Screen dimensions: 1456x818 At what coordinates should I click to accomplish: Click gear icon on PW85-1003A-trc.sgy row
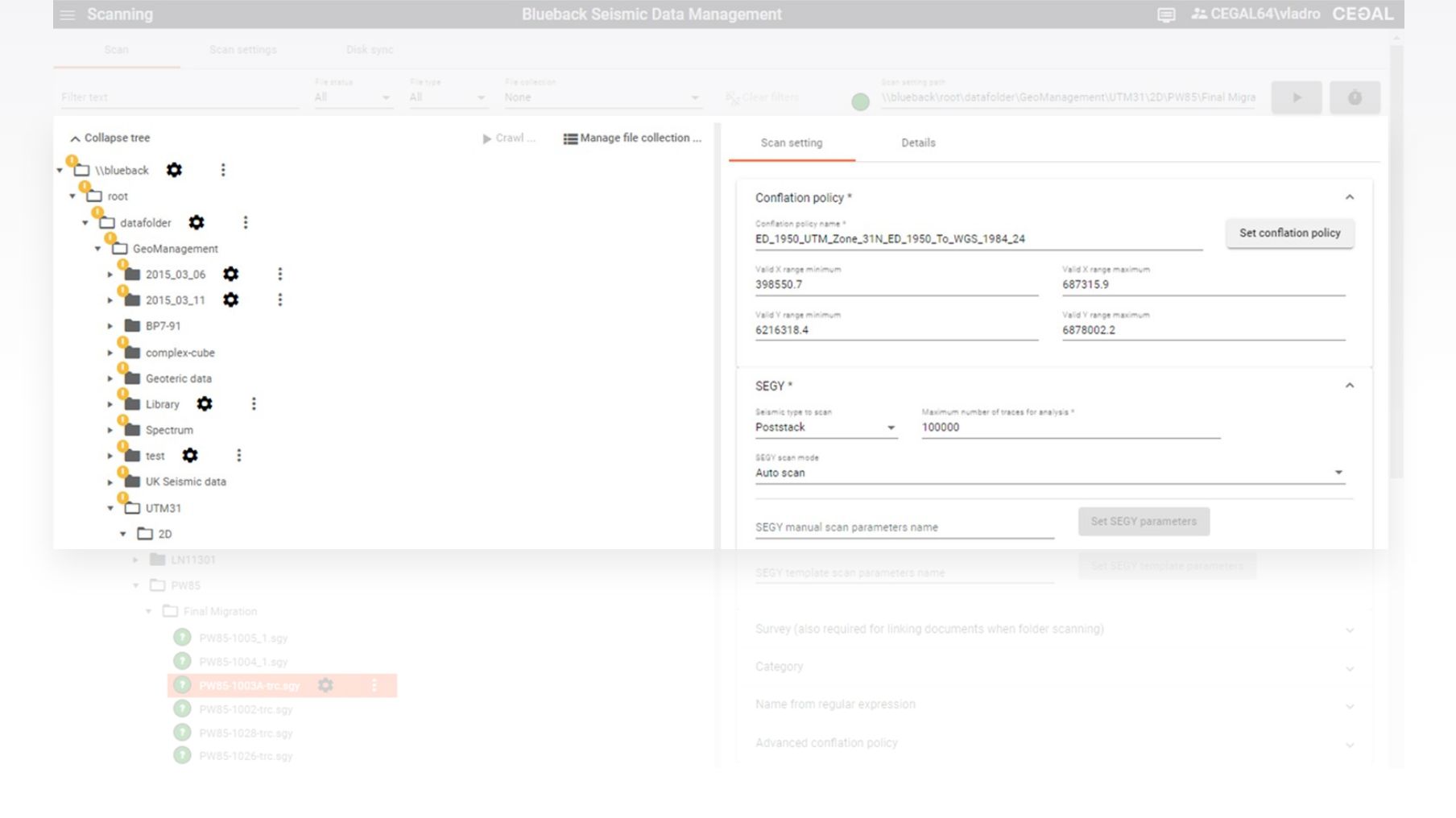[x=325, y=685]
